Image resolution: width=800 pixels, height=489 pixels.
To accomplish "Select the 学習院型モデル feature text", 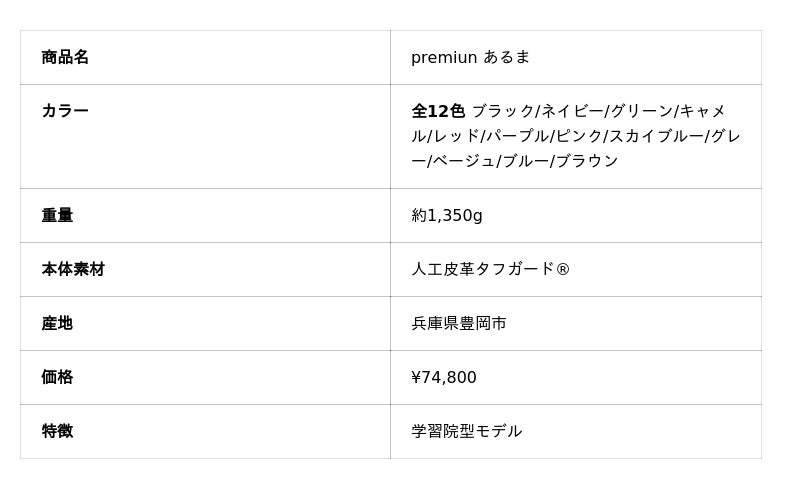I will click(x=467, y=431).
